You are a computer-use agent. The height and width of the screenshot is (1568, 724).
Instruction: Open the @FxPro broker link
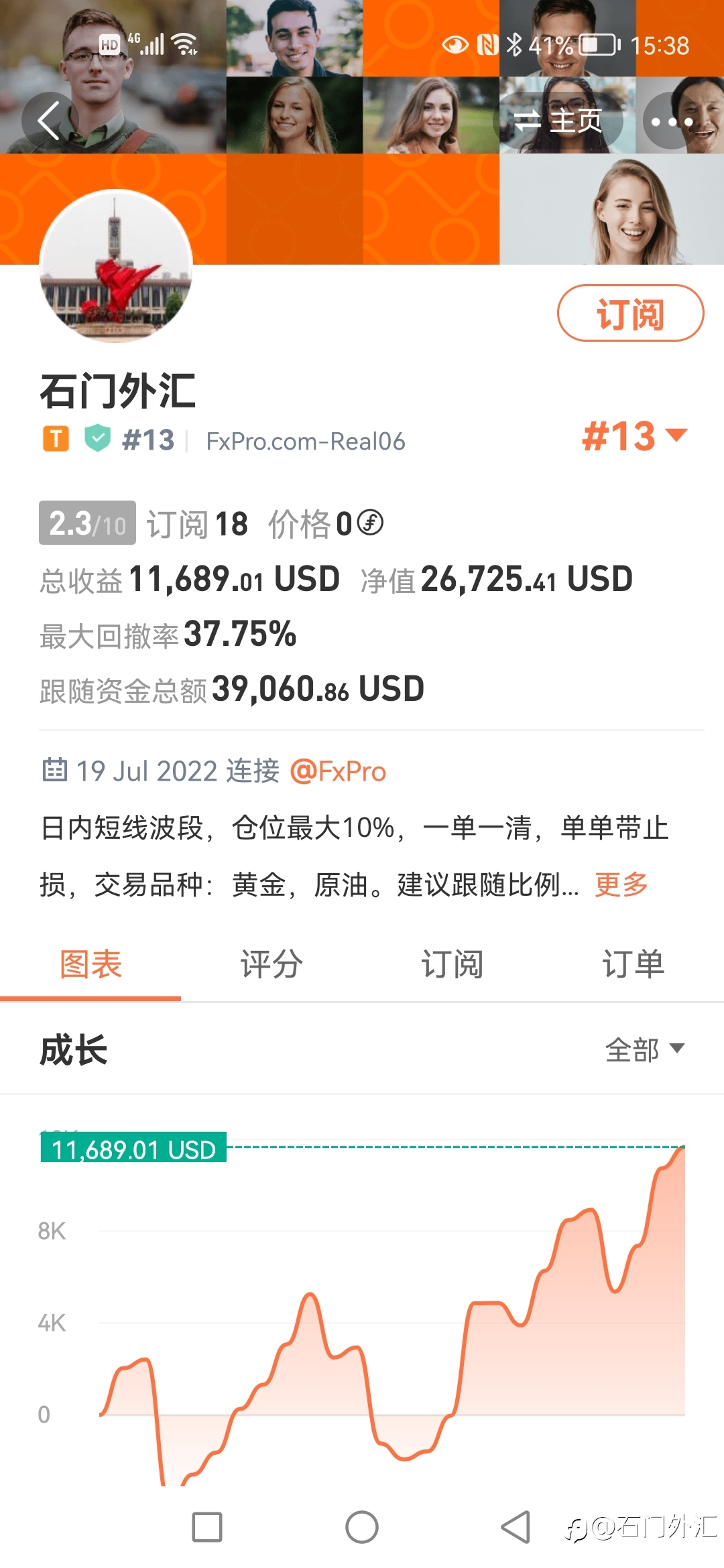(x=338, y=771)
